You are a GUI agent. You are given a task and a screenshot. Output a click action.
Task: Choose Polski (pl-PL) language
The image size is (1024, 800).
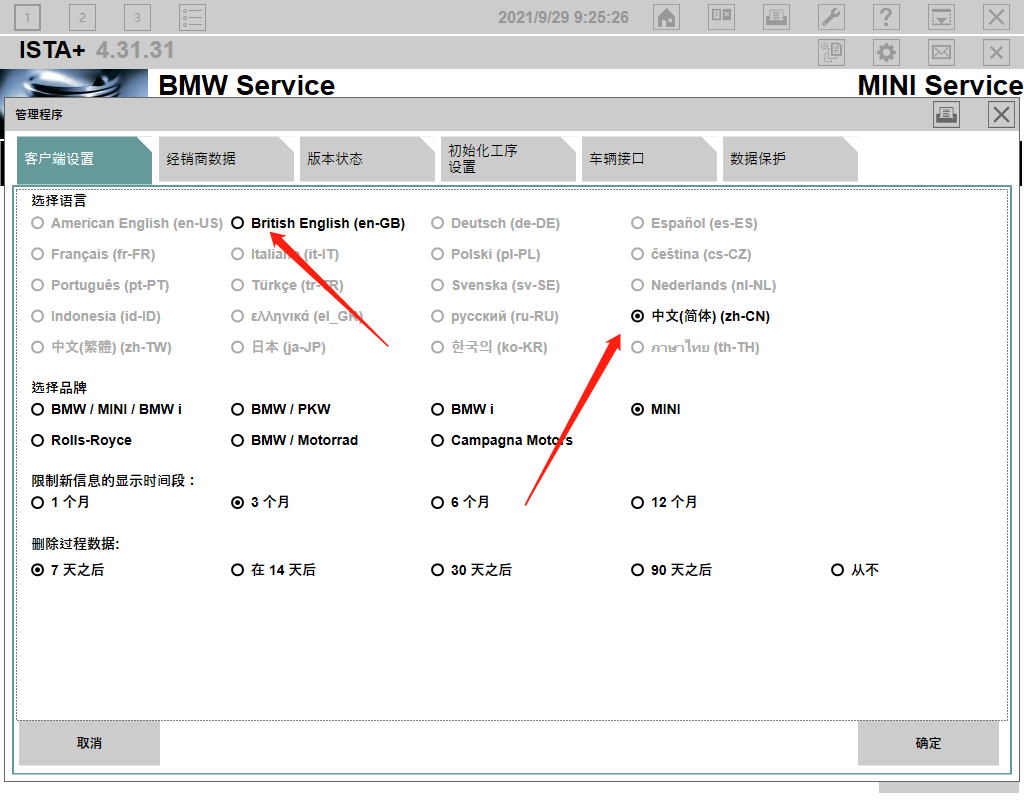[x=486, y=254]
